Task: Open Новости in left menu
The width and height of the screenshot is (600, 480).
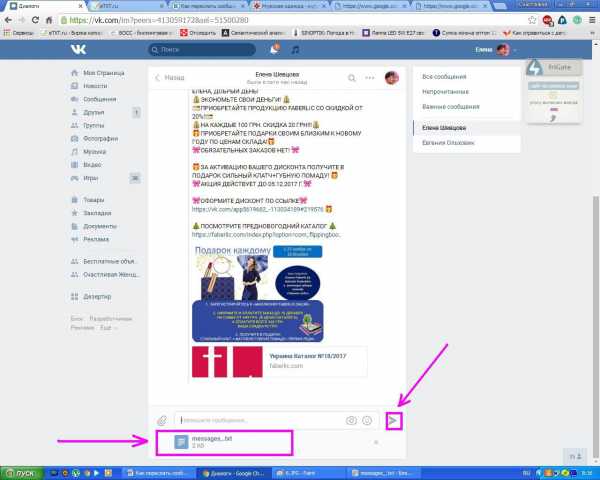Action: pos(95,86)
